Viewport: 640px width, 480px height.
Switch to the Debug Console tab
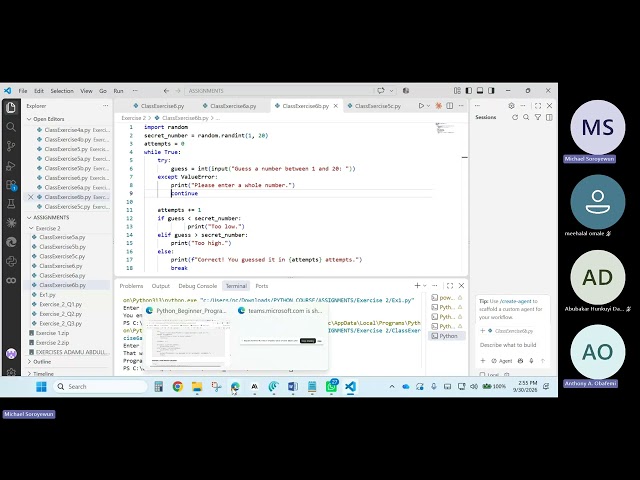[198, 286]
